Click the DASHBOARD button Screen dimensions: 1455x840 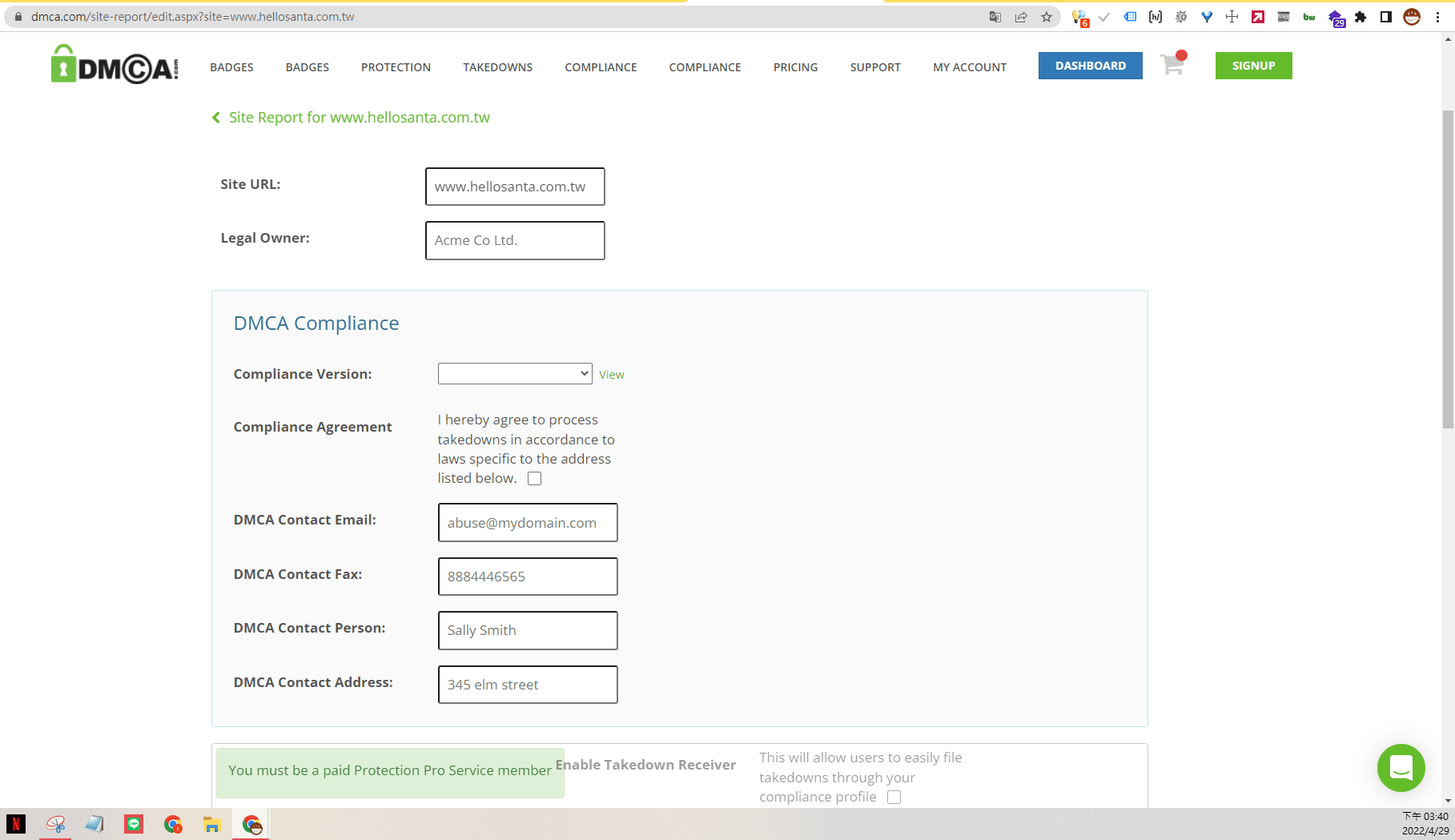[1091, 66]
